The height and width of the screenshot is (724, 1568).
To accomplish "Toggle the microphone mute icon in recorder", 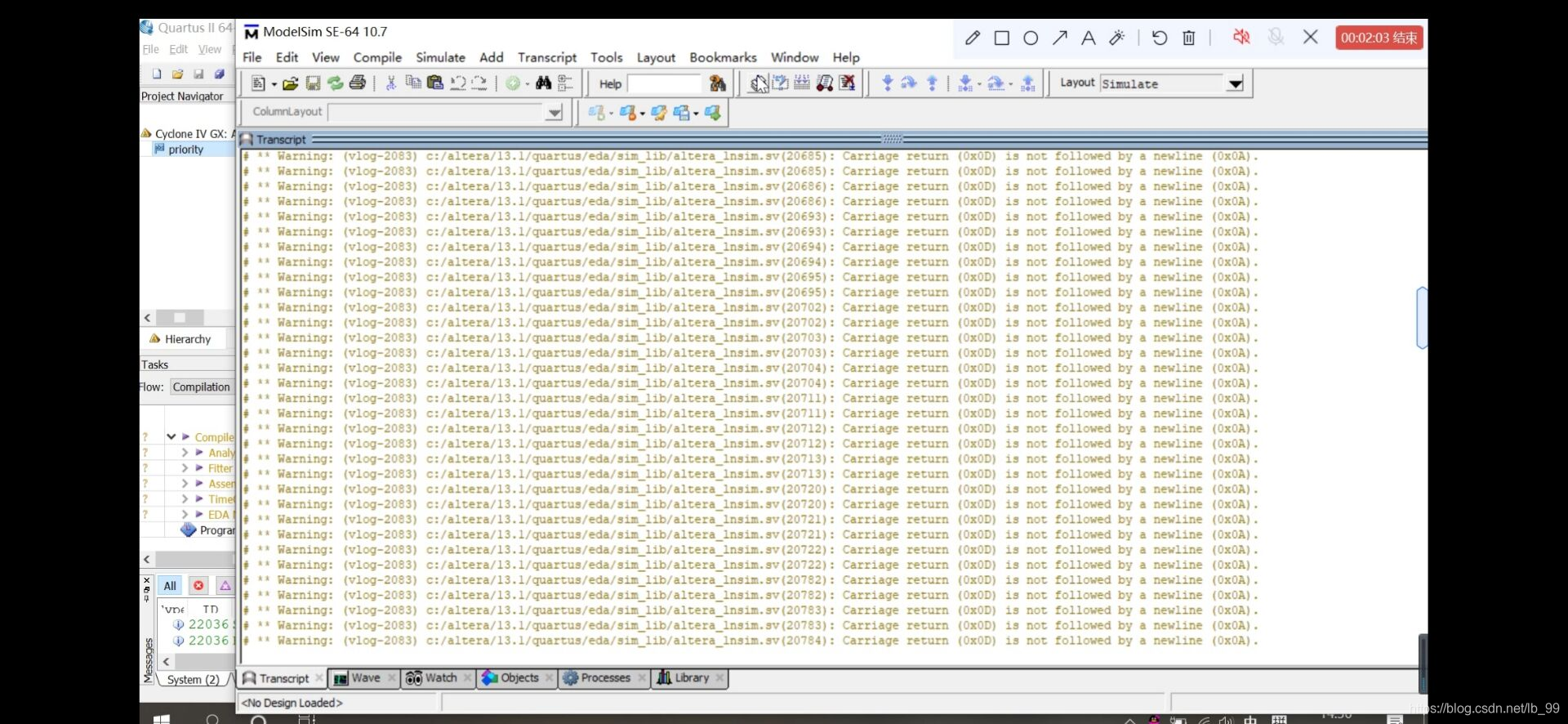I will tap(1276, 37).
